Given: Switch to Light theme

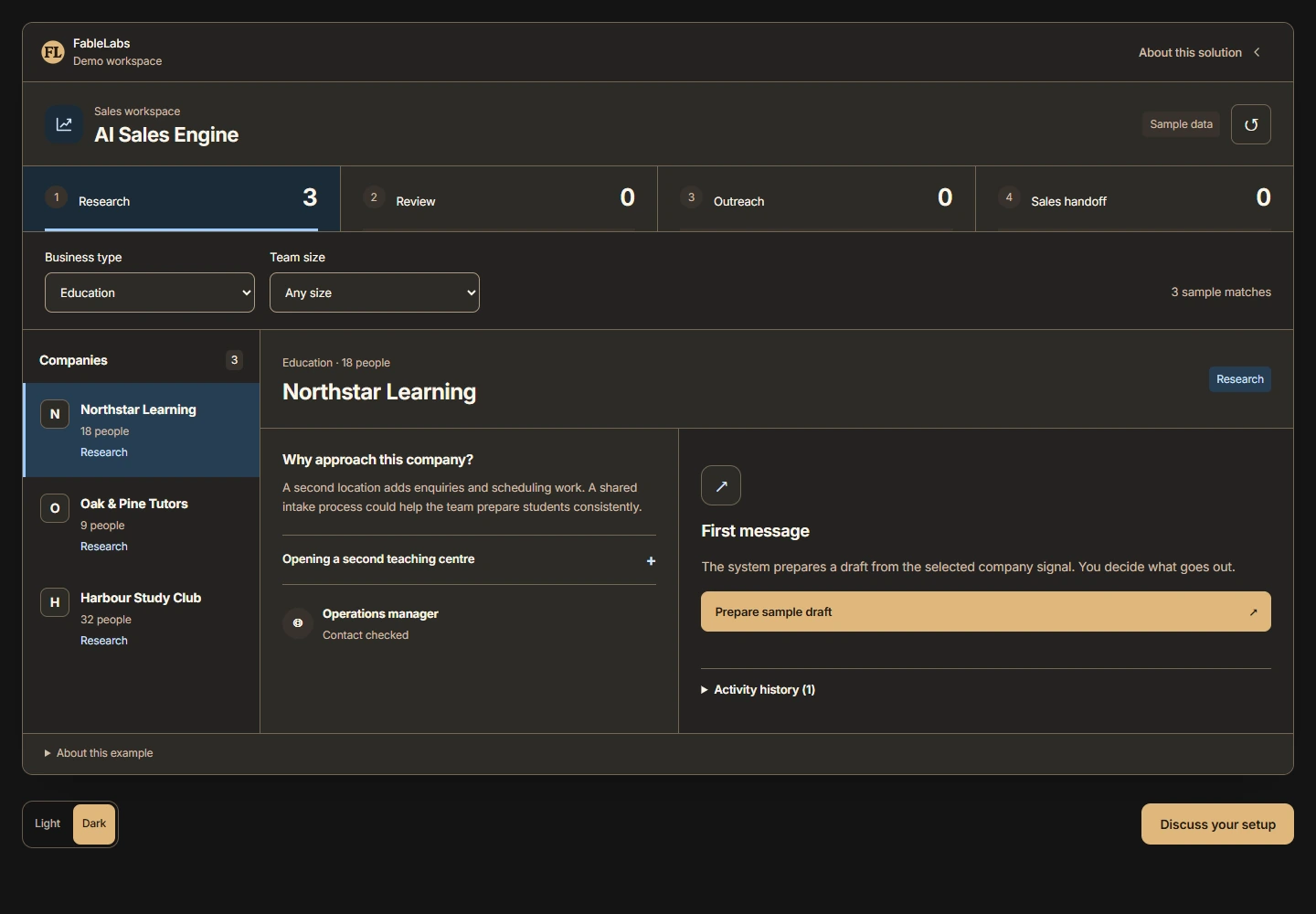Looking at the screenshot, I should click(48, 824).
